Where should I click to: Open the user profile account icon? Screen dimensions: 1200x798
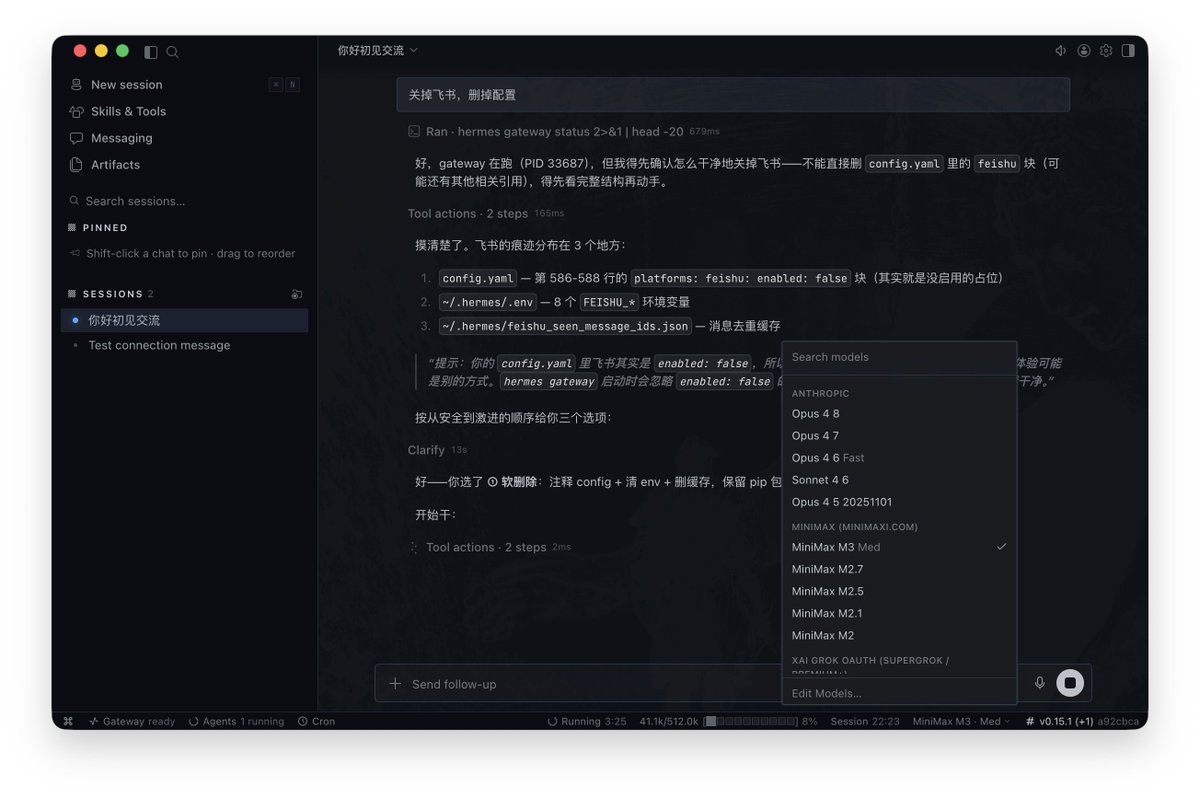click(x=1084, y=50)
